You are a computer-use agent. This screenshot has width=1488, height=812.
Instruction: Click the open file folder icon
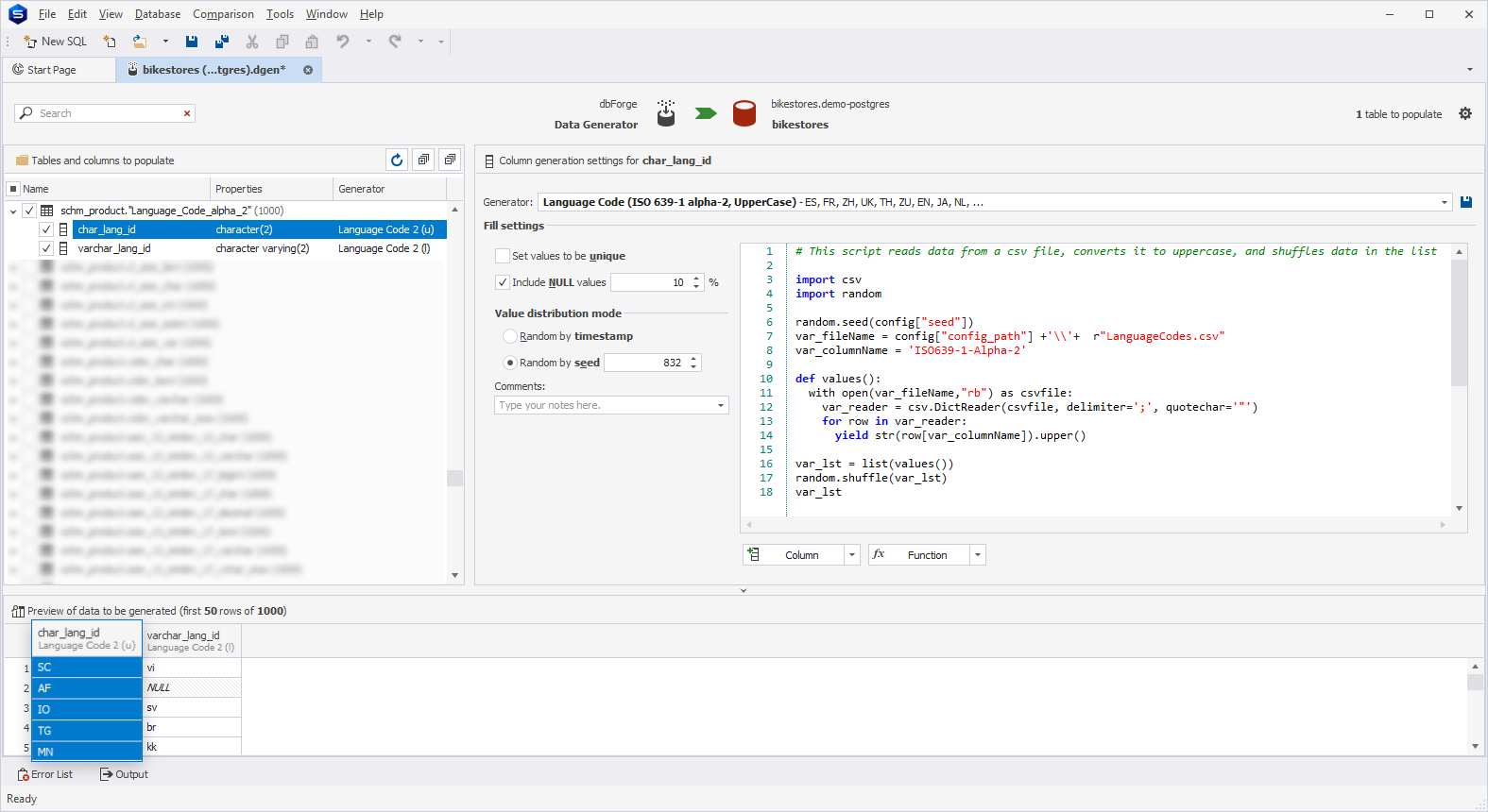pyautogui.click(x=140, y=42)
